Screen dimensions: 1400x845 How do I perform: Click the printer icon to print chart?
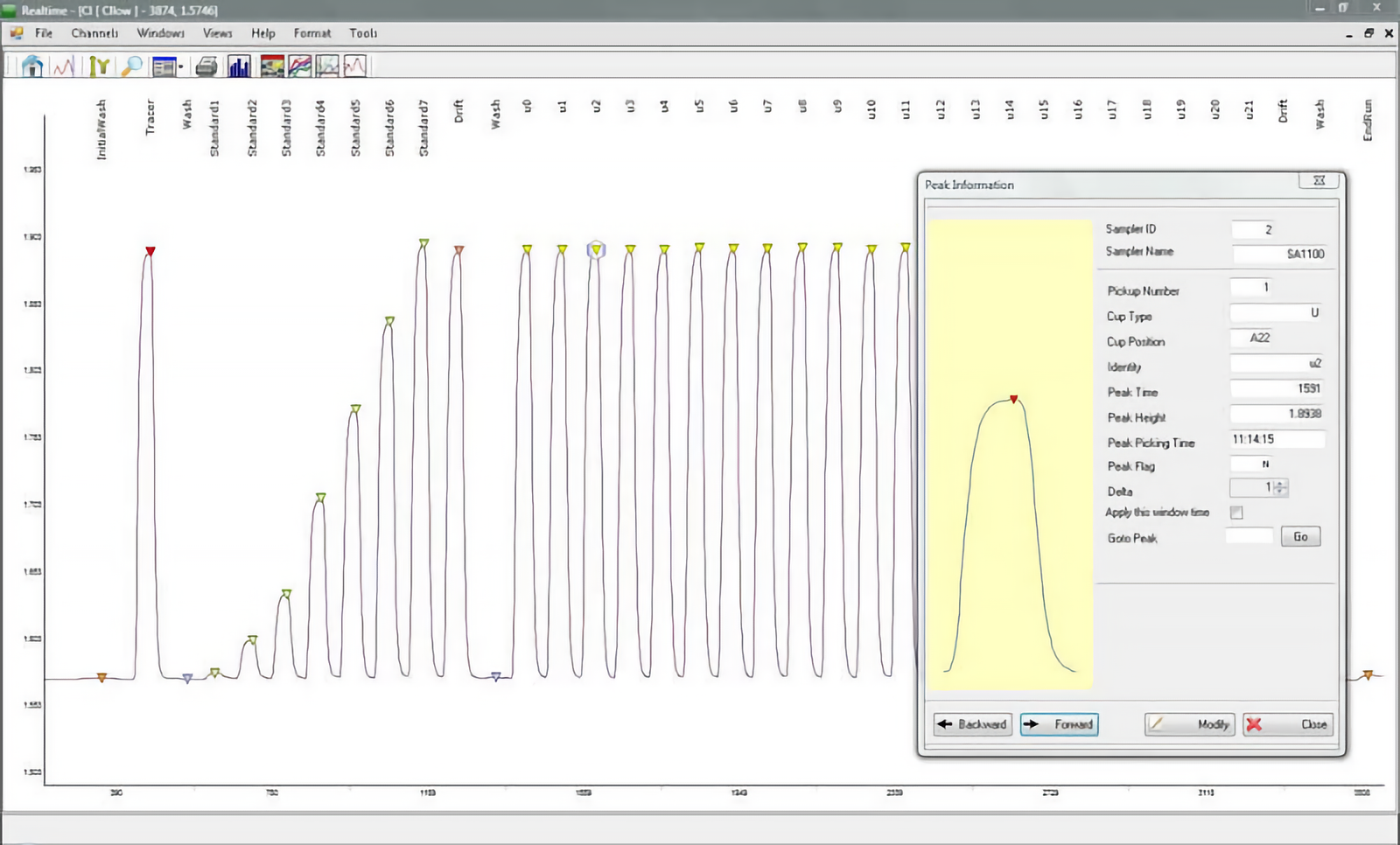tap(206, 66)
